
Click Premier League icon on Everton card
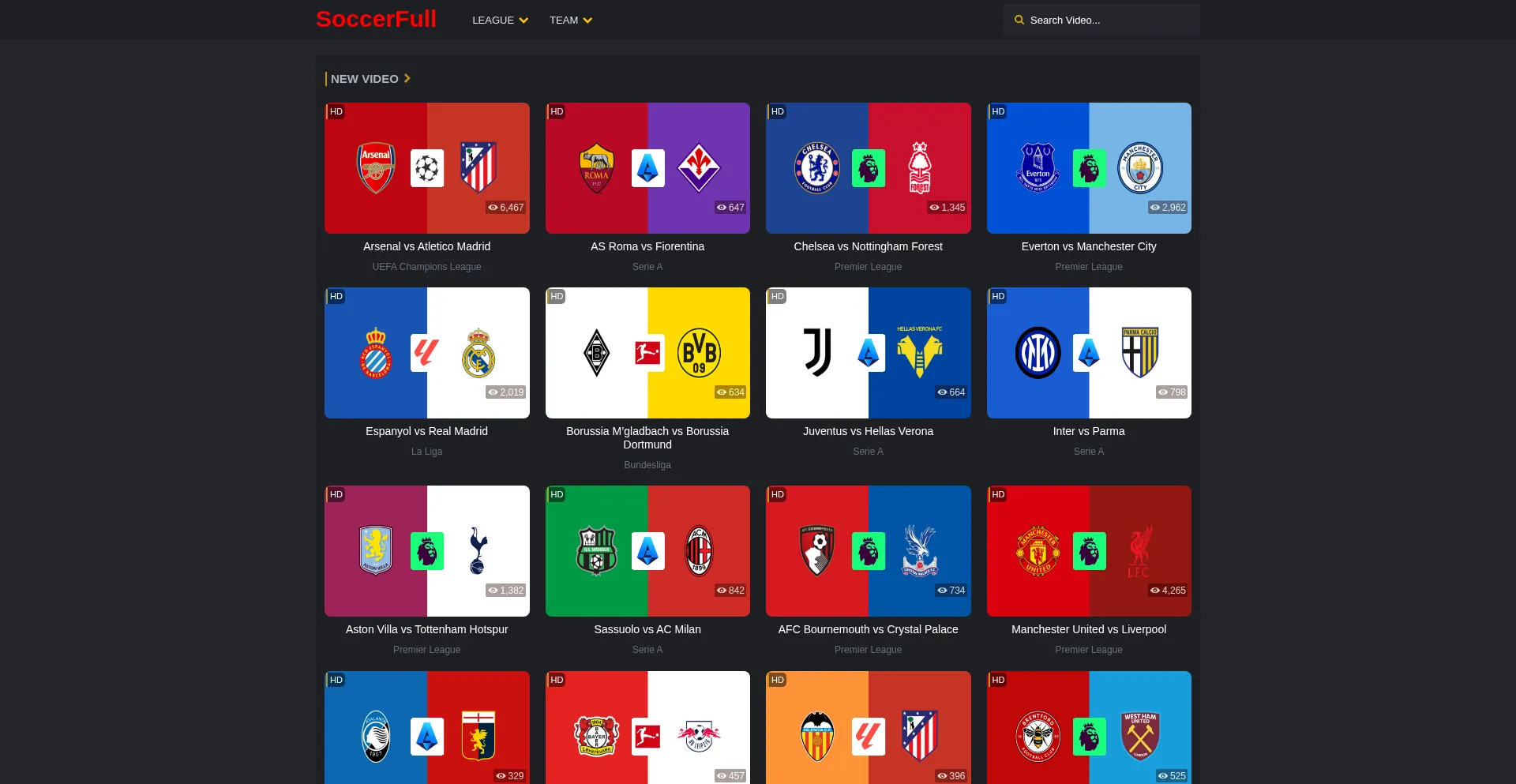tap(1089, 168)
